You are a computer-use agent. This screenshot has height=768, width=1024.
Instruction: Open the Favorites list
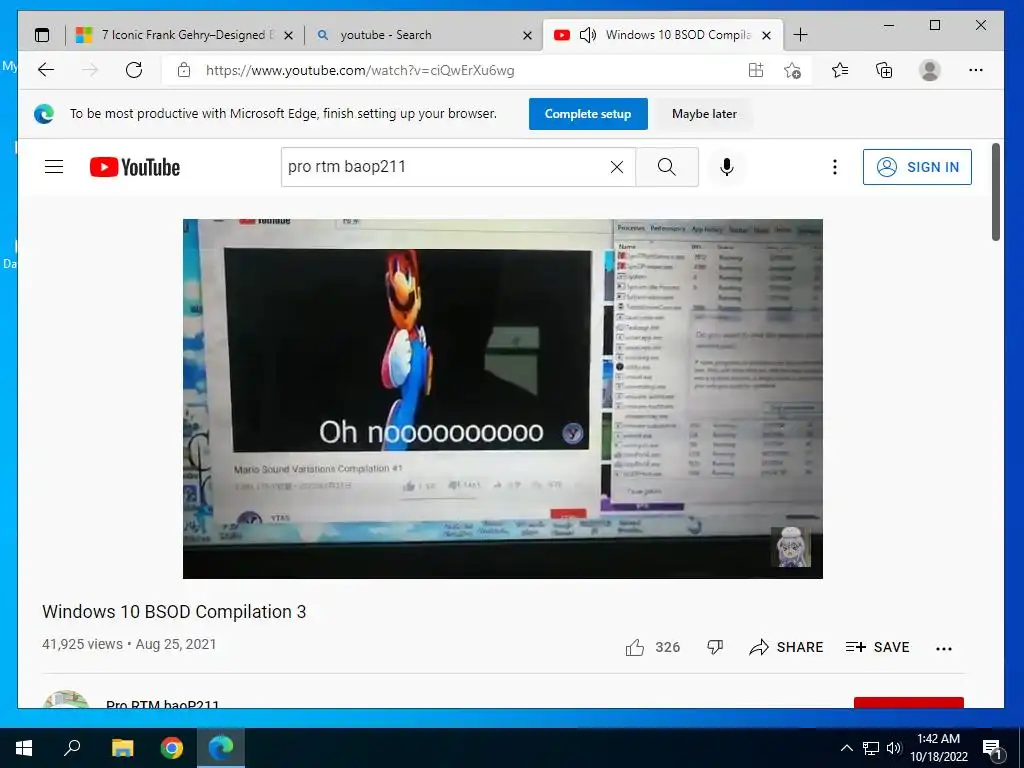point(840,70)
